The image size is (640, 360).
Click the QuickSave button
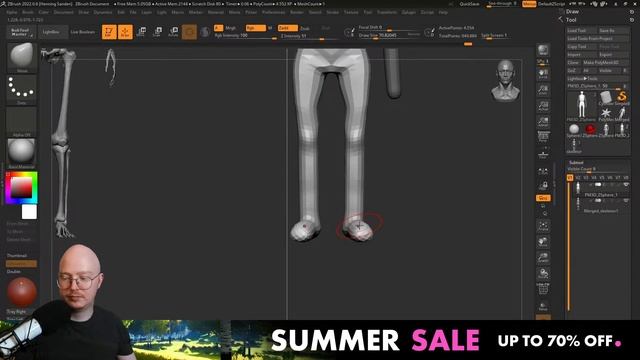click(x=469, y=4)
